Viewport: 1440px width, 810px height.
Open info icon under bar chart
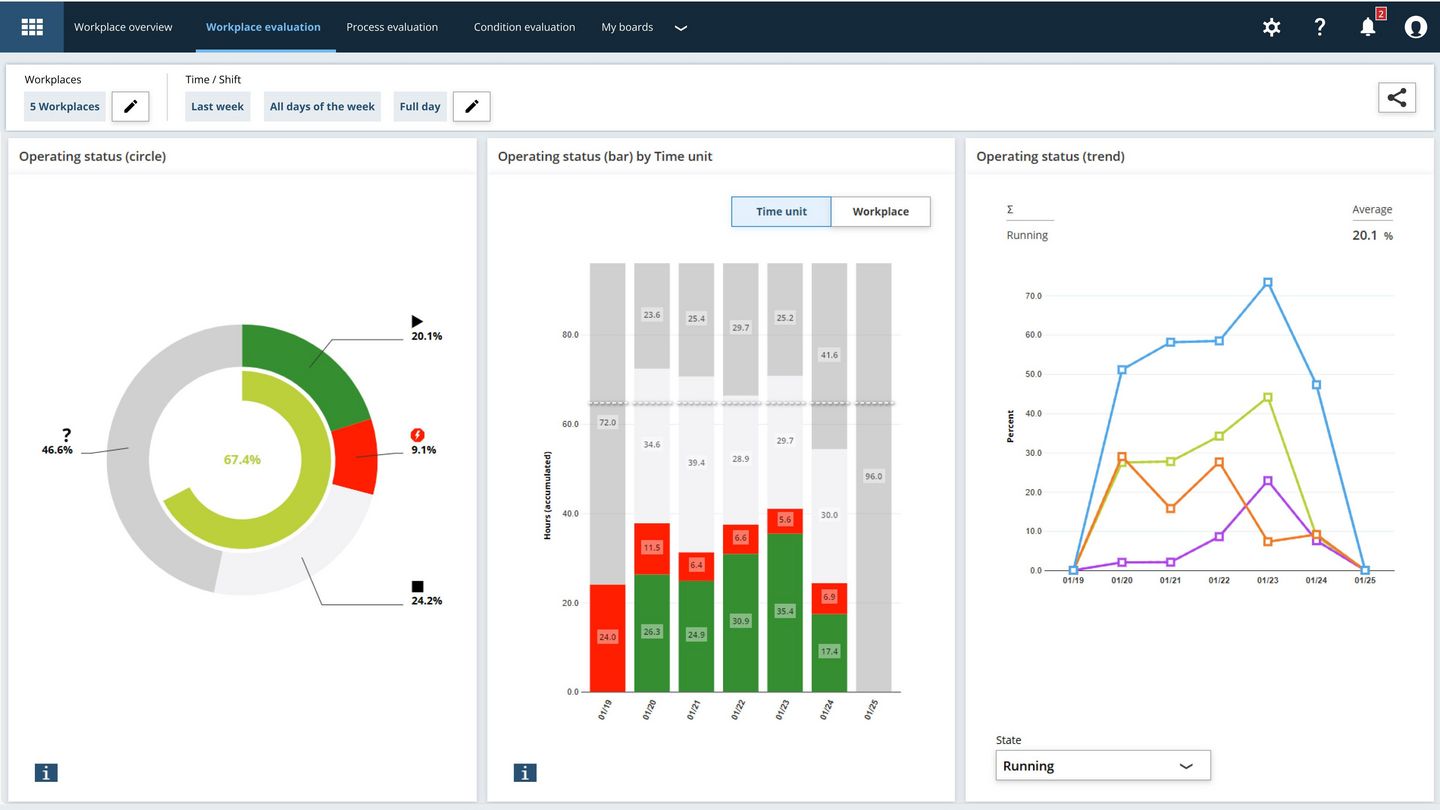click(525, 772)
